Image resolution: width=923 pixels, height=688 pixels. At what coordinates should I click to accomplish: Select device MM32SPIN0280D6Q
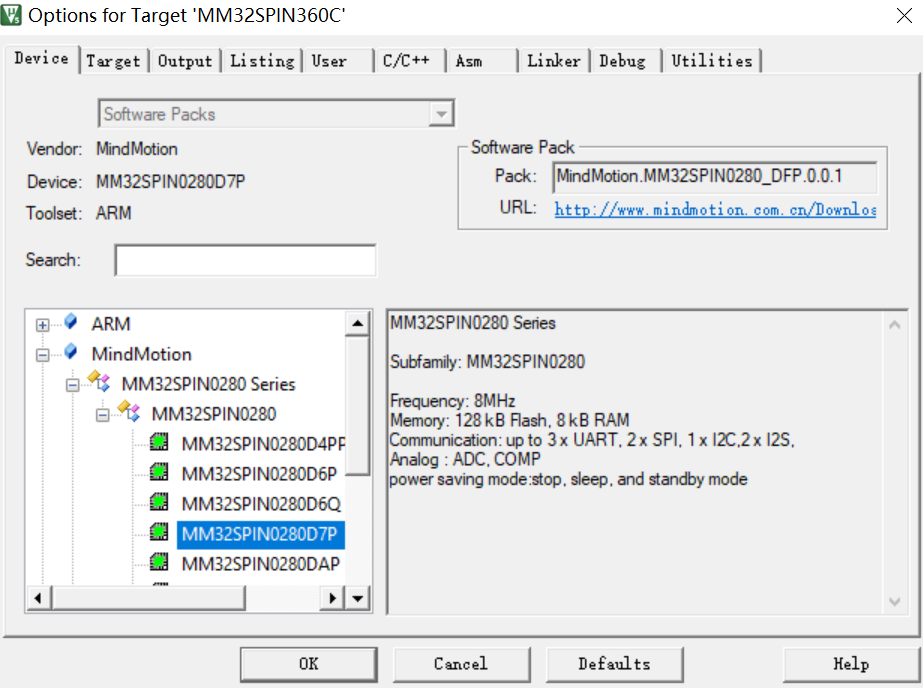(261, 504)
